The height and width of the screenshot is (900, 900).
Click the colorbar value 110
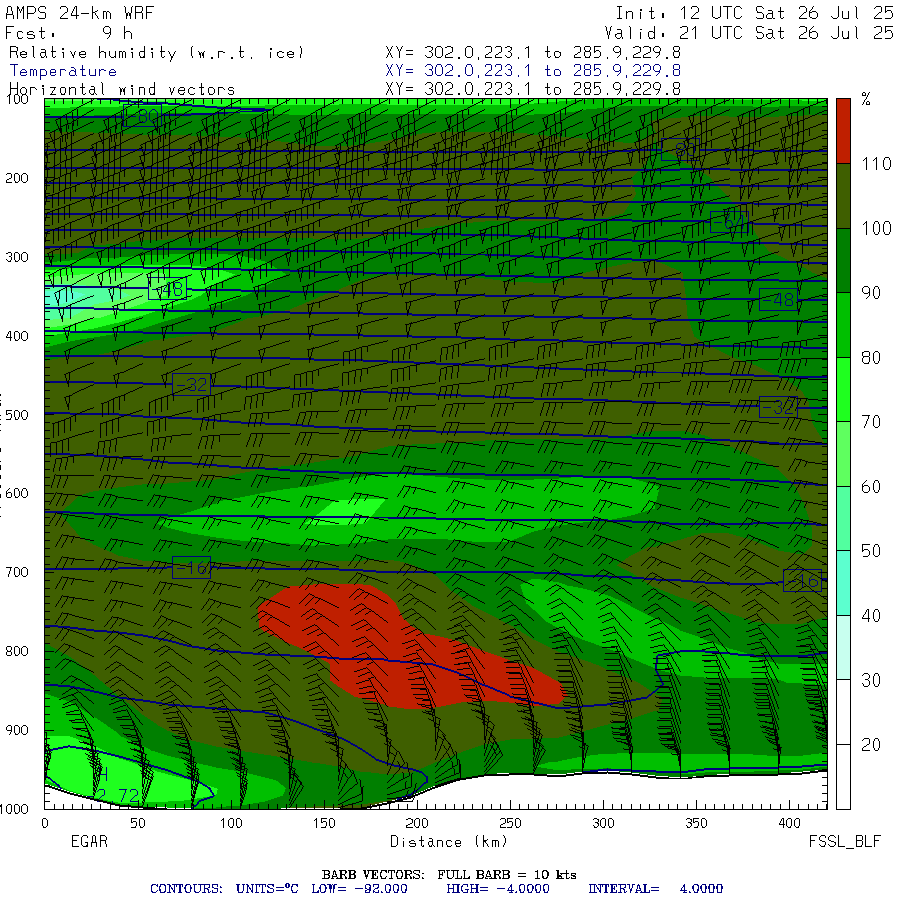click(876, 164)
